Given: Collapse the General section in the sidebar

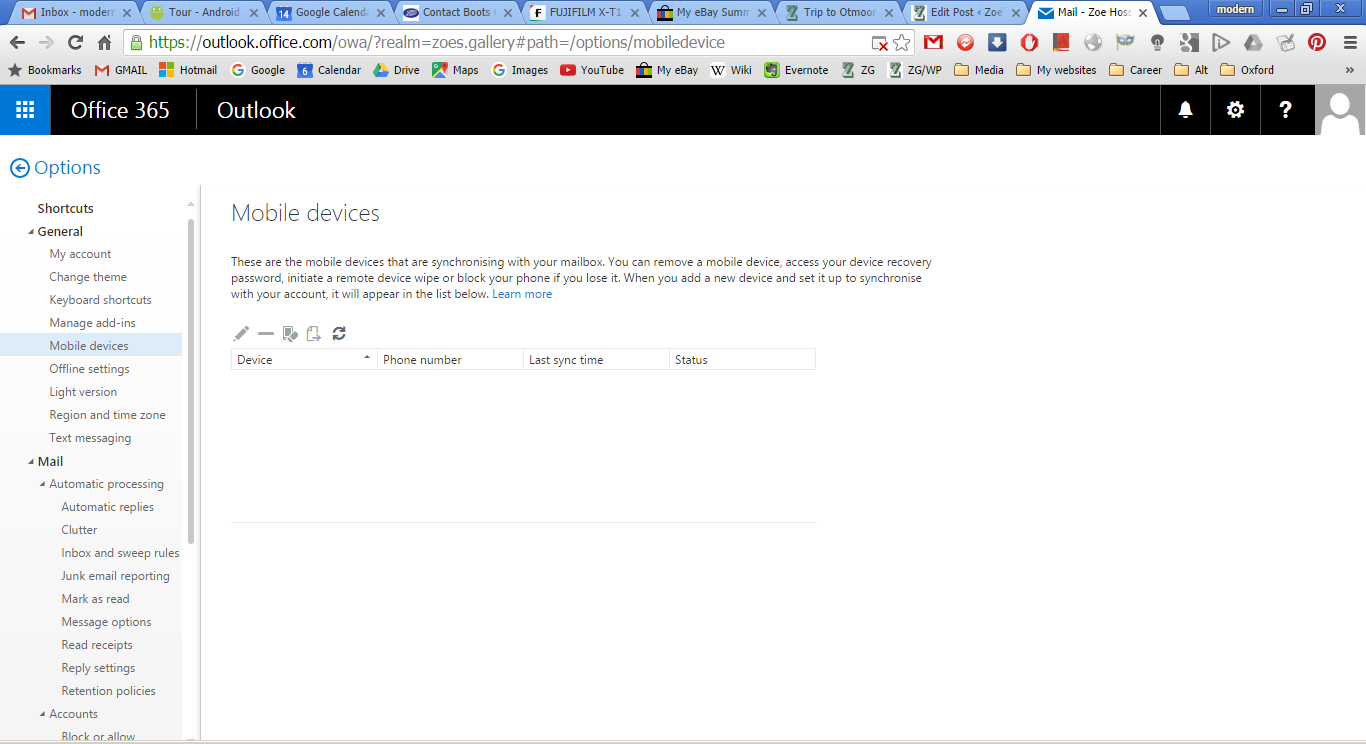Looking at the screenshot, I should tap(30, 232).
